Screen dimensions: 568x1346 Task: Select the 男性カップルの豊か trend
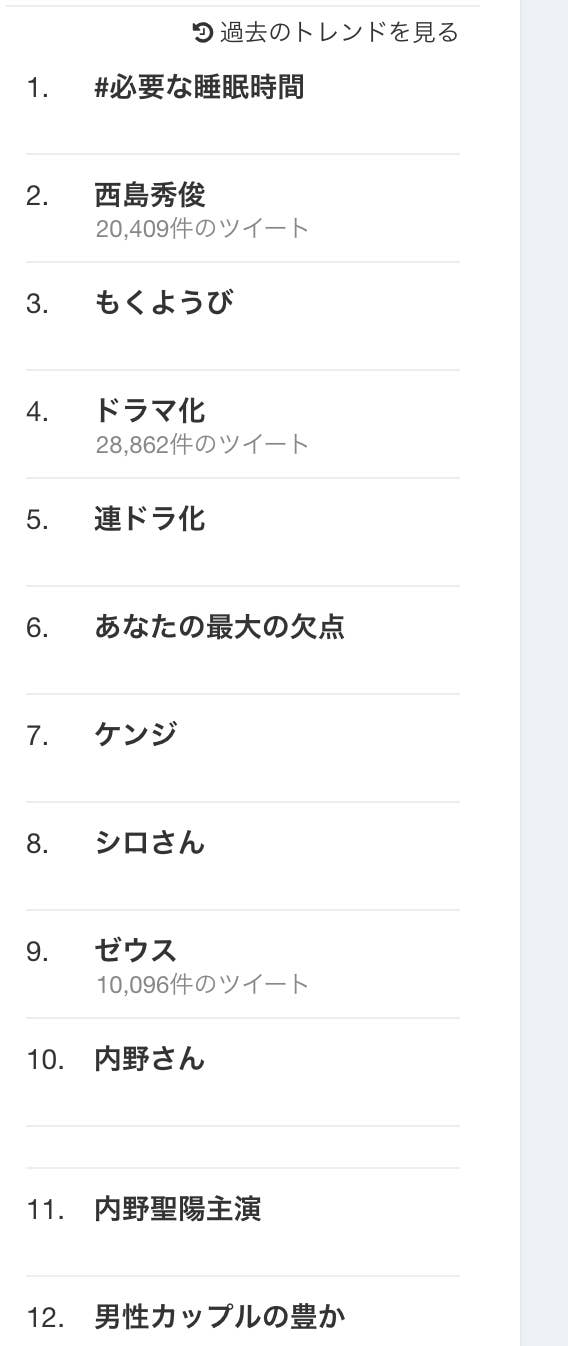pos(220,1317)
